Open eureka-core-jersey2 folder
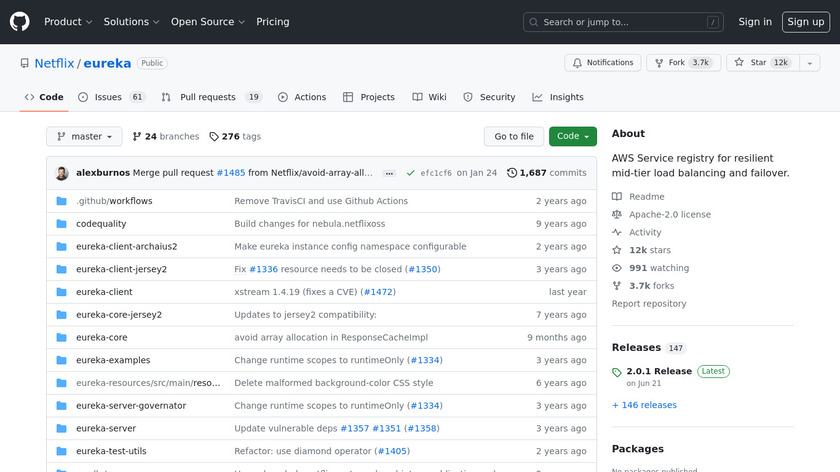Viewport: 840px width, 472px height. [x=119, y=314]
